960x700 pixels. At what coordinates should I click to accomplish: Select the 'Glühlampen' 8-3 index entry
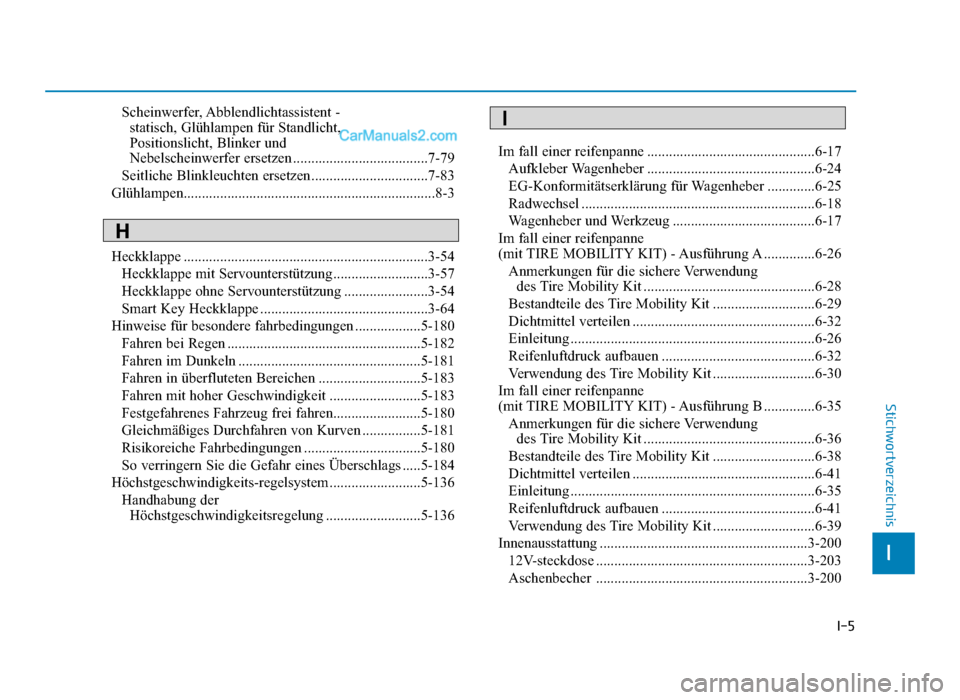click(283, 194)
